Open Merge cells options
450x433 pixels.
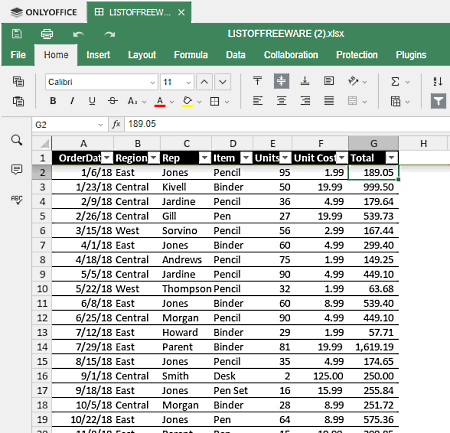(x=357, y=101)
